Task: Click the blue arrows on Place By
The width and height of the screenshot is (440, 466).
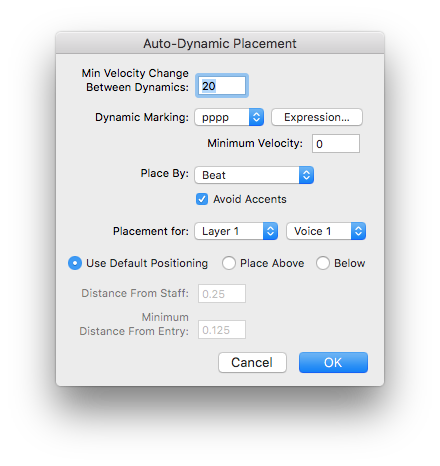Action: click(x=306, y=175)
